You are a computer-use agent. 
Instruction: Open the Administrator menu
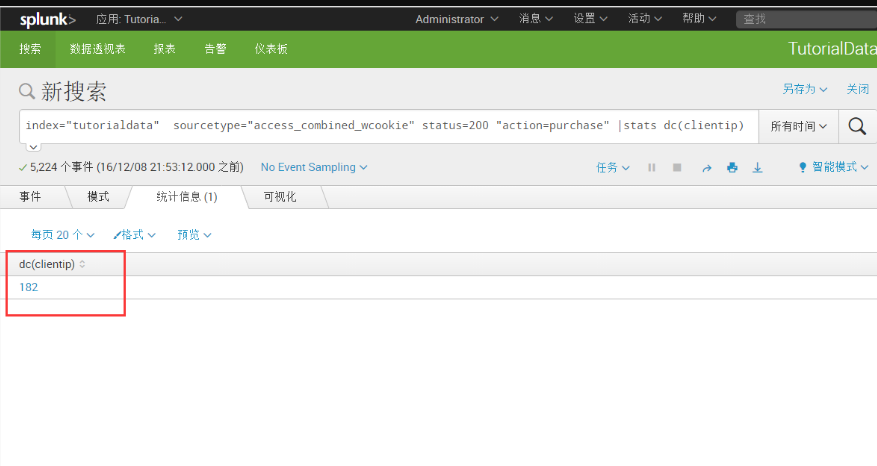[x=456, y=19]
